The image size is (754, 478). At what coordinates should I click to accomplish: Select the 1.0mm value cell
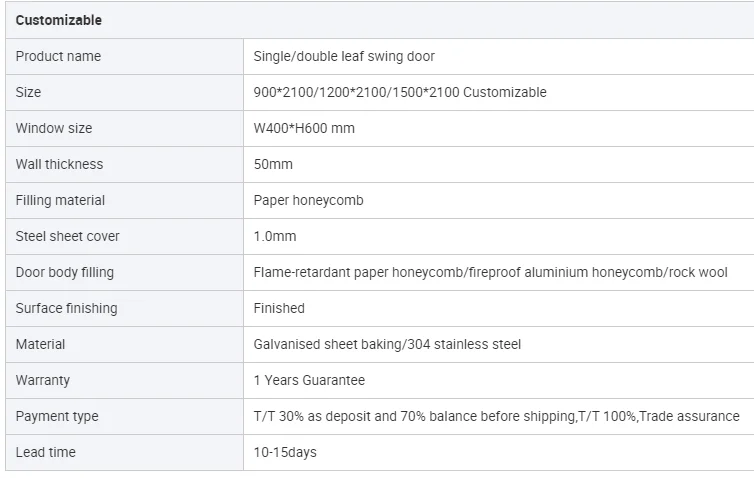tap(275, 236)
